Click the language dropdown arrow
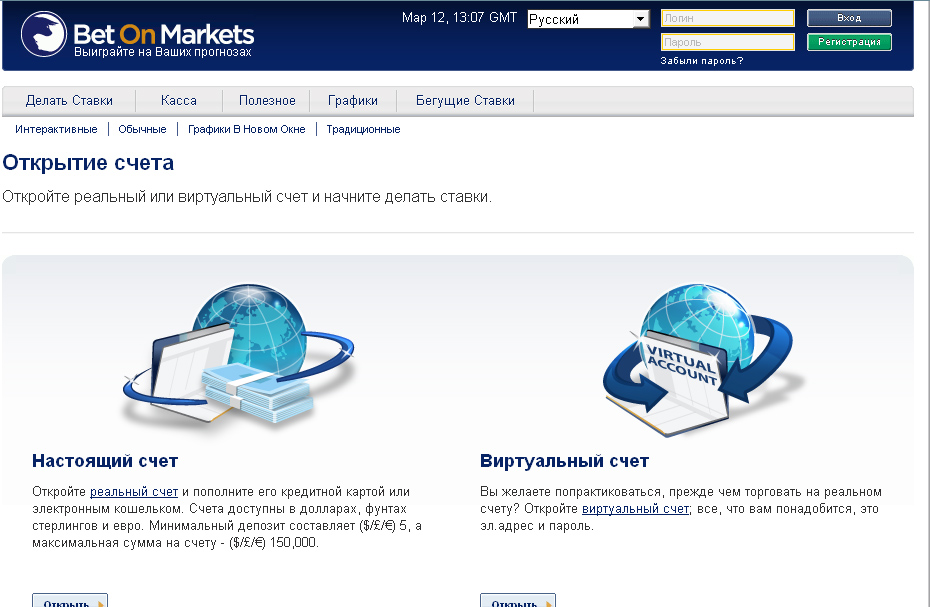Viewport: 930px width, 607px height. [x=640, y=19]
